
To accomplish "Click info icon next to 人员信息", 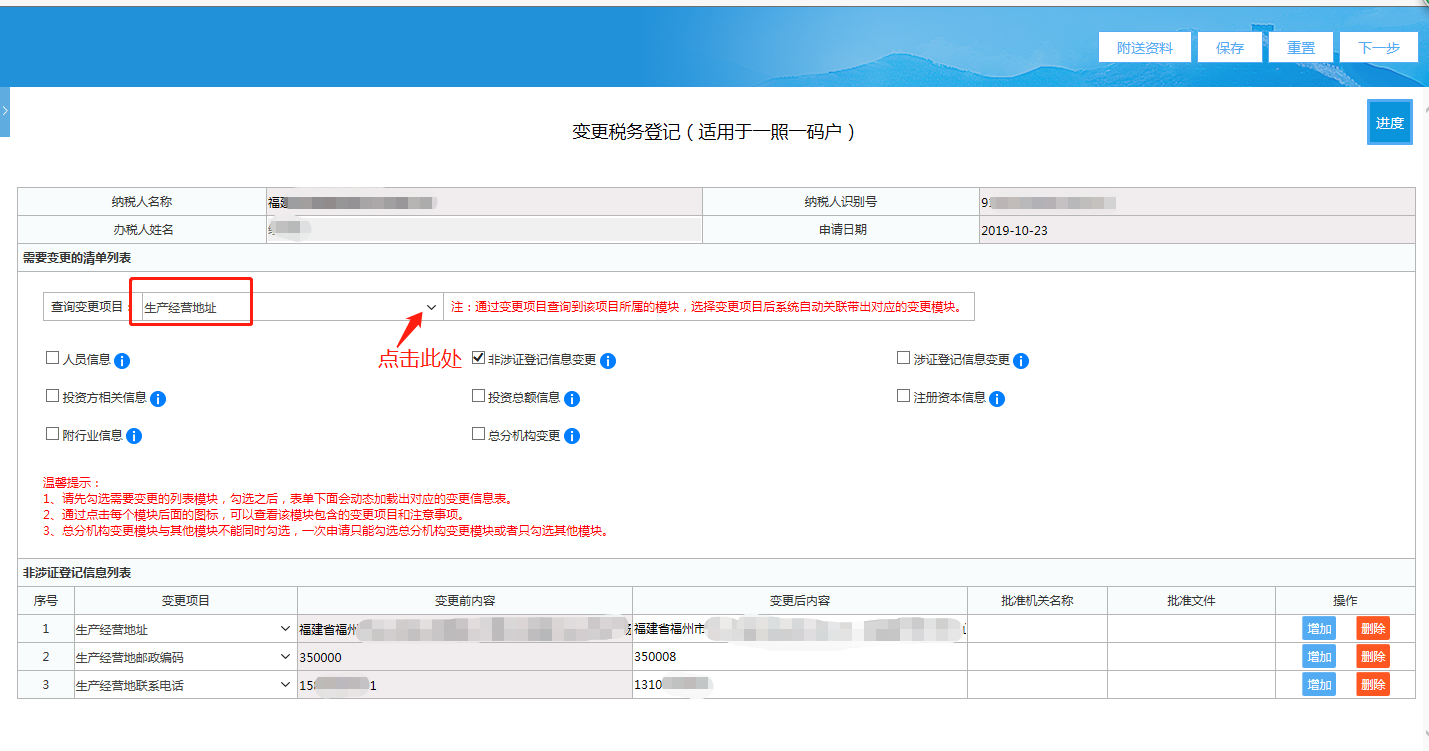I will coord(122,361).
